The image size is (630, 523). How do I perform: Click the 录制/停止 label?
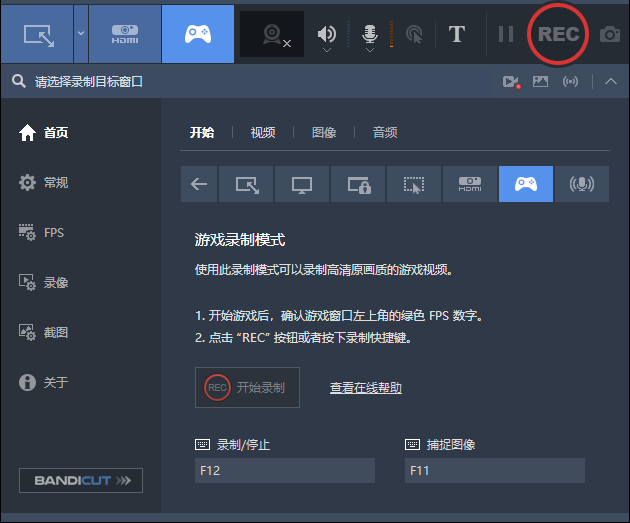click(243, 445)
